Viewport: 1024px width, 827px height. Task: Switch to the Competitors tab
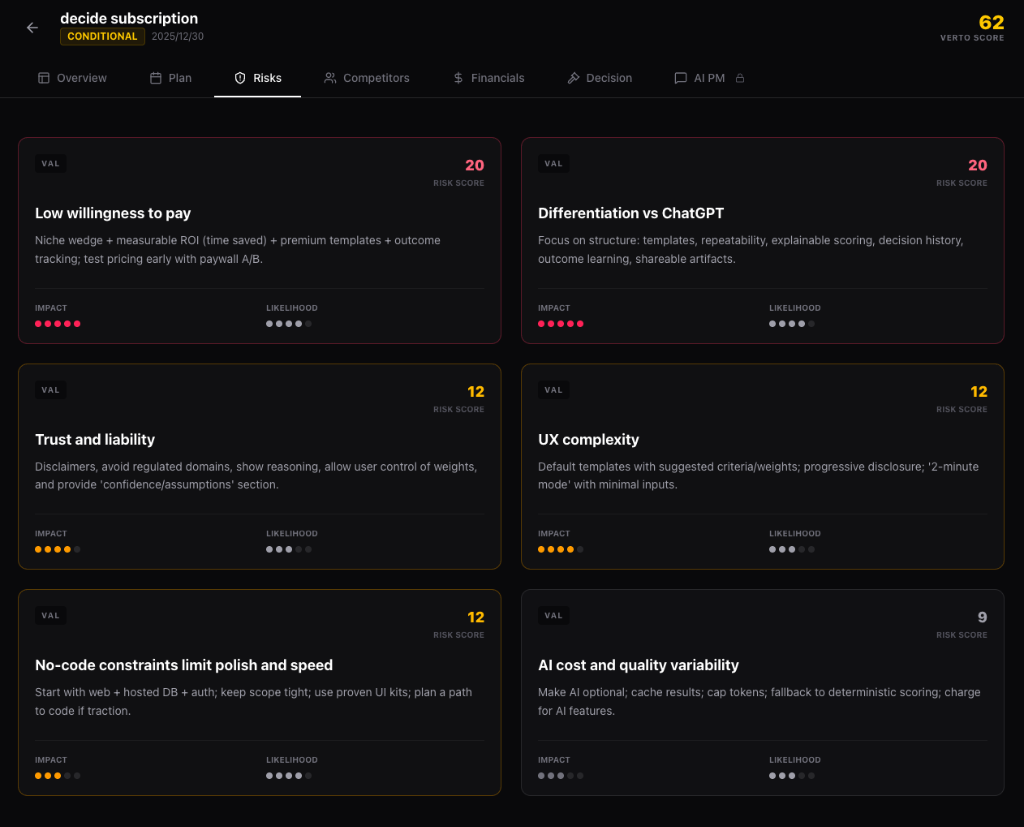point(366,78)
